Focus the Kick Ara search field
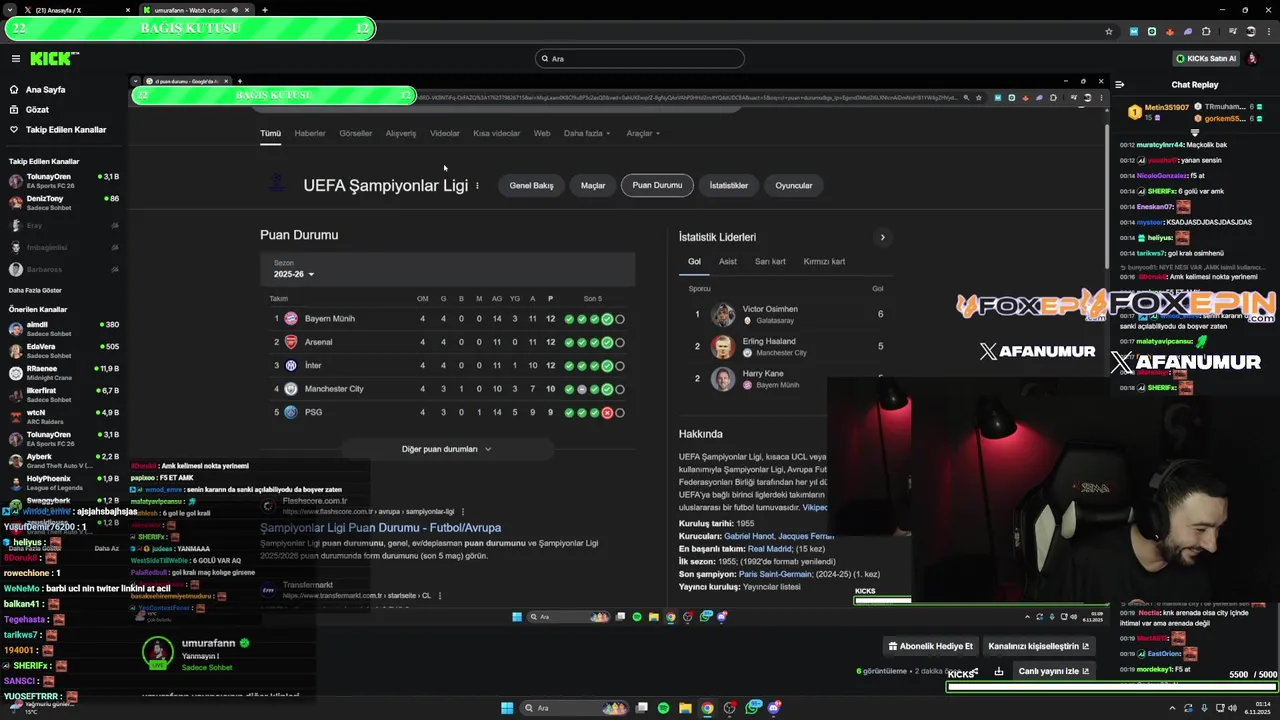This screenshot has width=1280, height=720. [640, 59]
